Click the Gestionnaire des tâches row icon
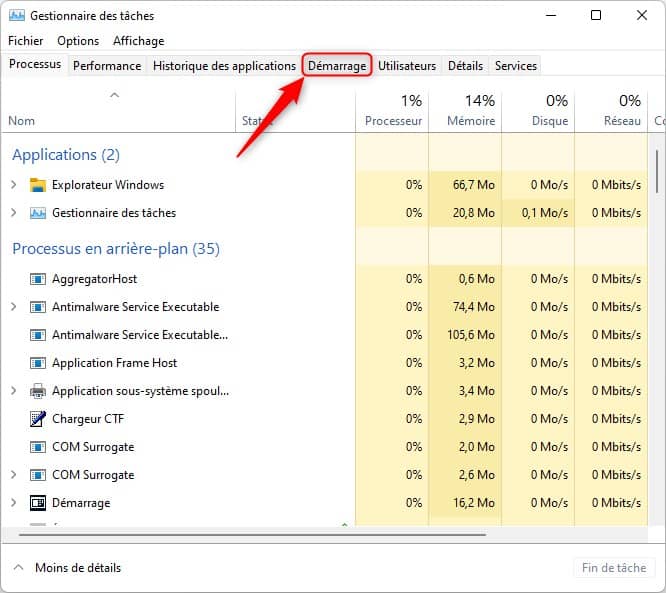Image resolution: width=666 pixels, height=593 pixels. pos(38,213)
